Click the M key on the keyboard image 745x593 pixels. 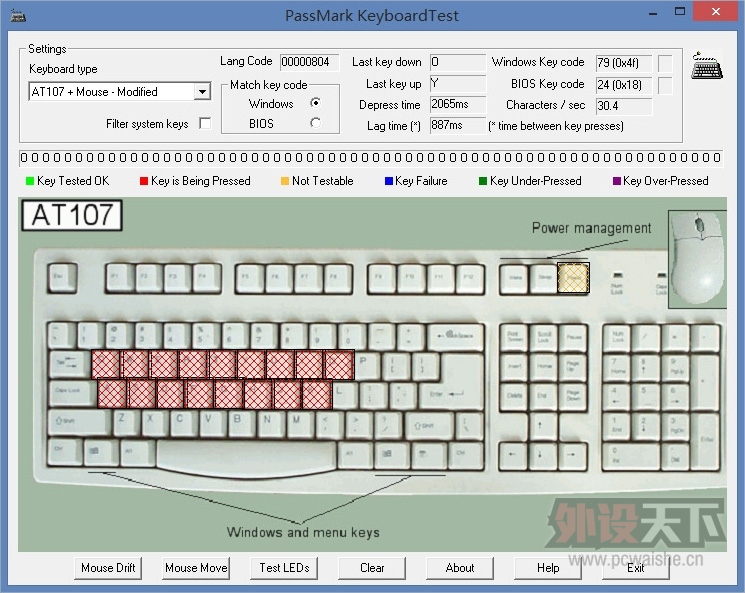pyautogui.click(x=301, y=423)
